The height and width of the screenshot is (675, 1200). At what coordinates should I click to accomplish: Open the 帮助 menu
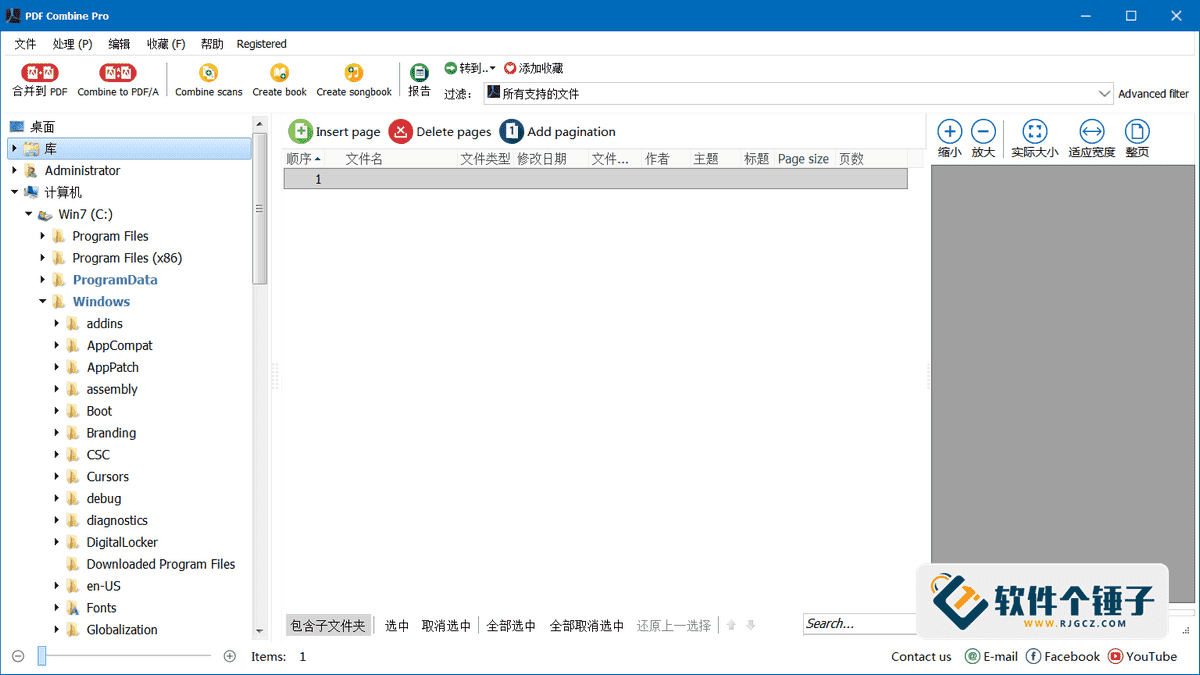(x=211, y=43)
